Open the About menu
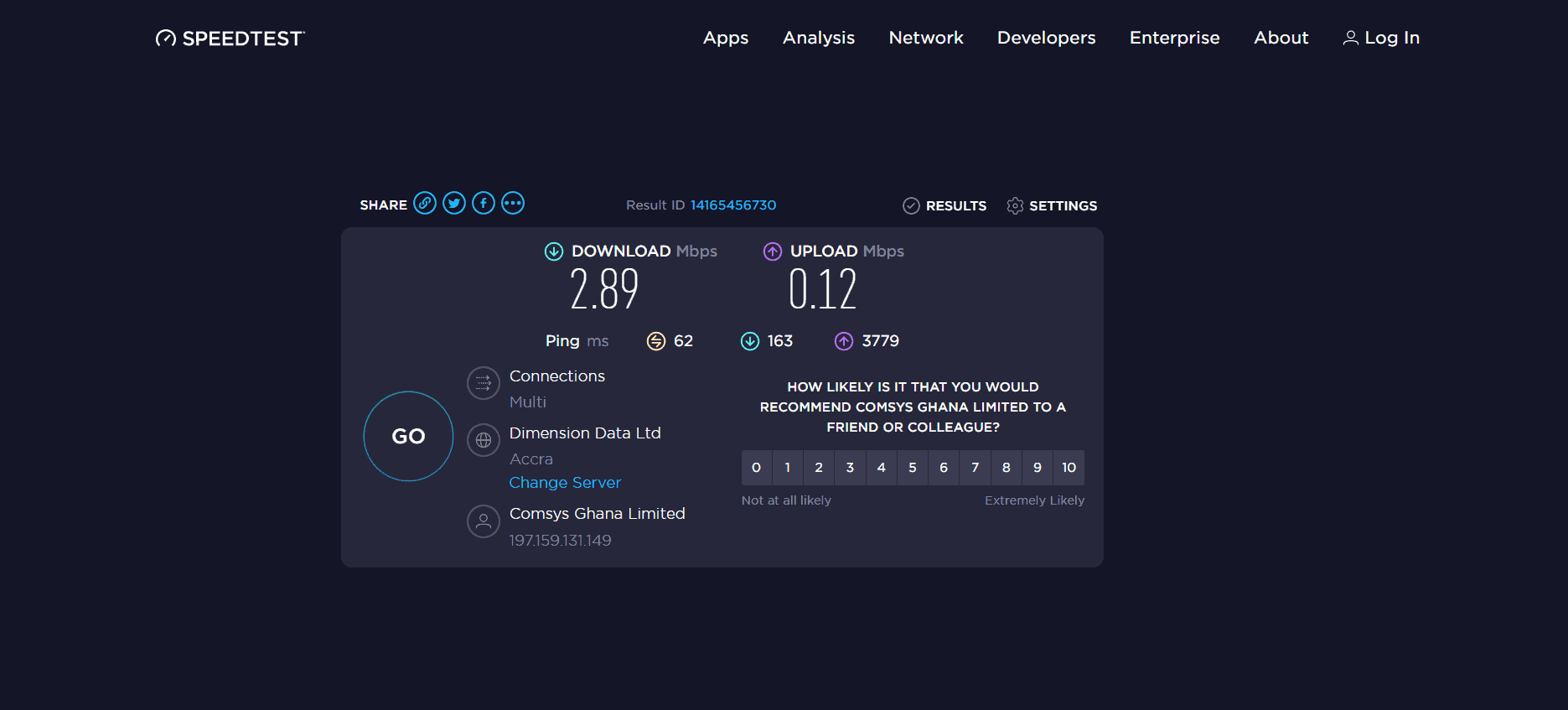1568x710 pixels. (x=1281, y=38)
